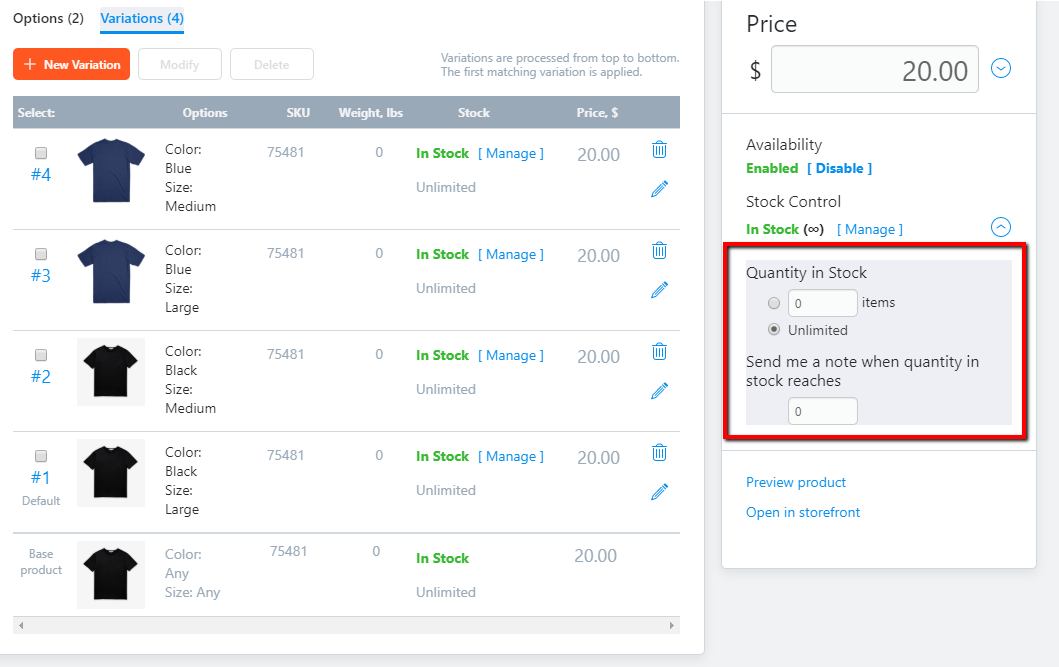Choose the Unlimited stock radio button

(x=774, y=330)
